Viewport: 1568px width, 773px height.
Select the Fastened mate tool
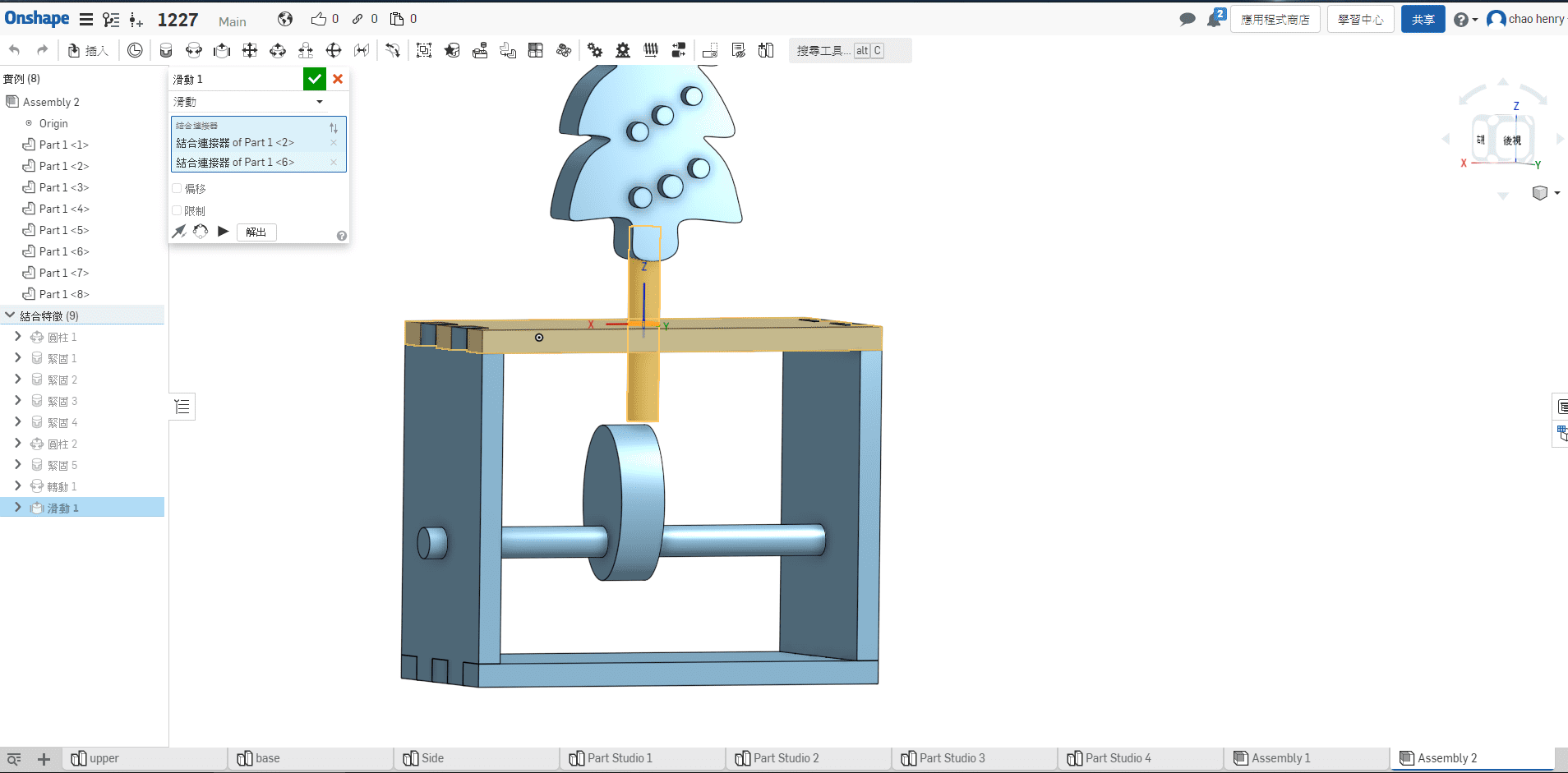[165, 51]
